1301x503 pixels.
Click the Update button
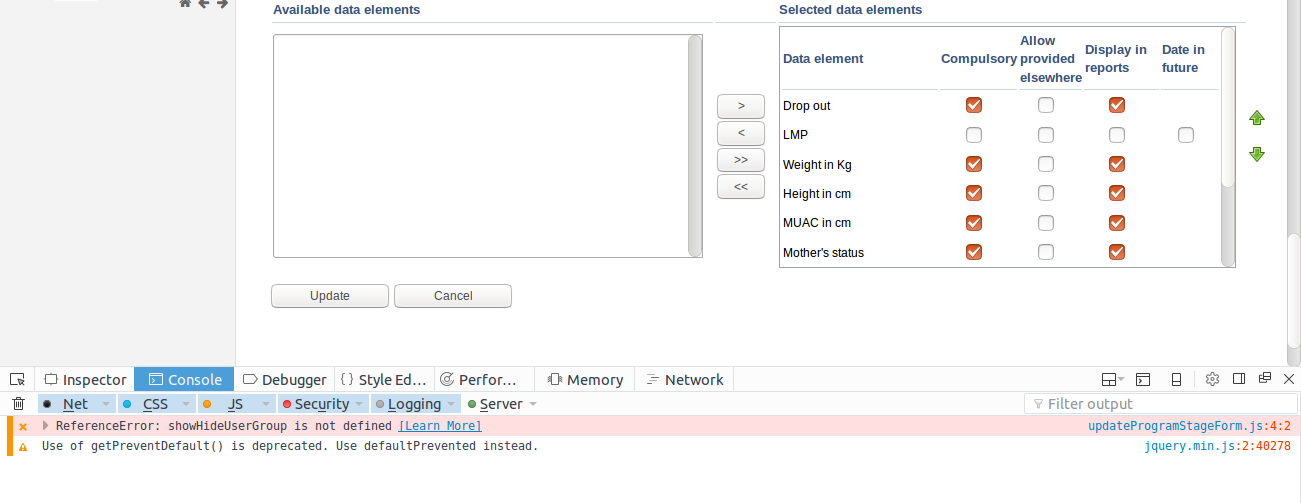pos(330,296)
